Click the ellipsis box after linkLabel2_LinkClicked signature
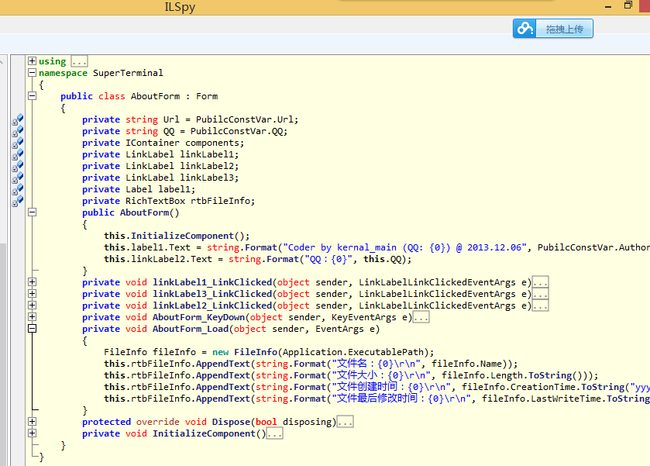The width and height of the screenshot is (650, 466). tap(541, 305)
